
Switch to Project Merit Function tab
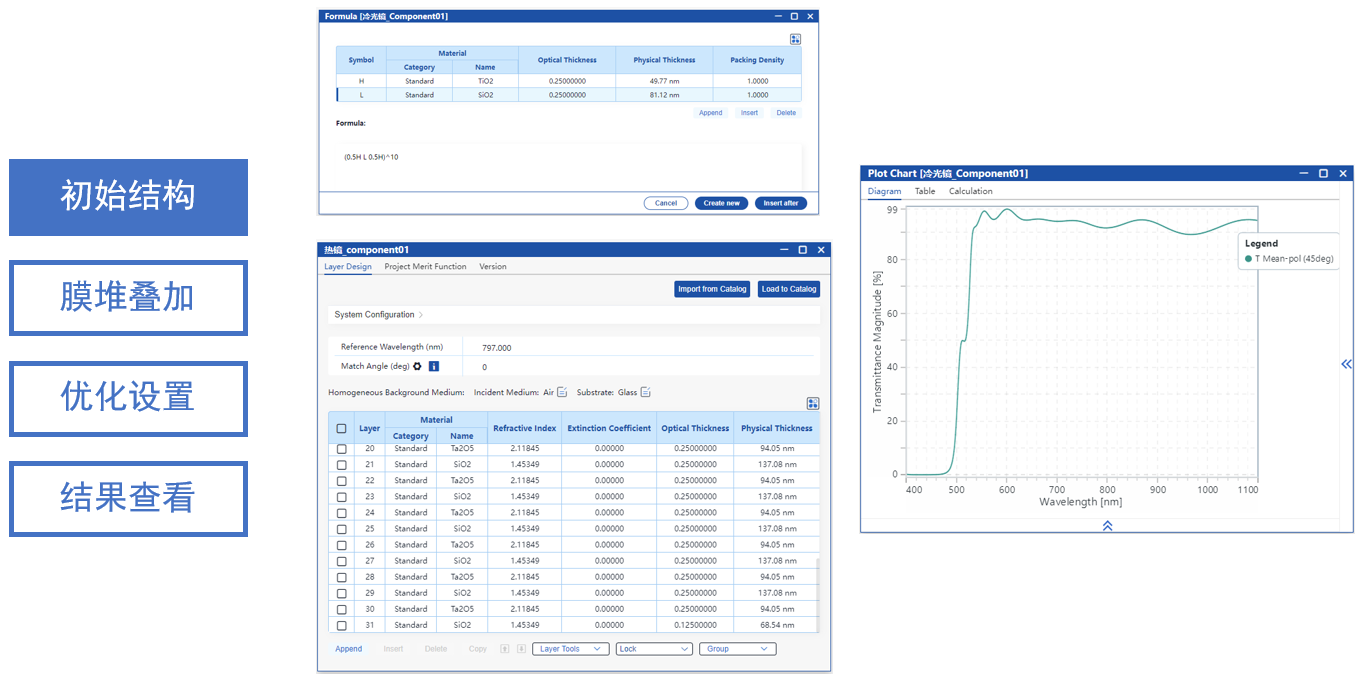click(425, 267)
